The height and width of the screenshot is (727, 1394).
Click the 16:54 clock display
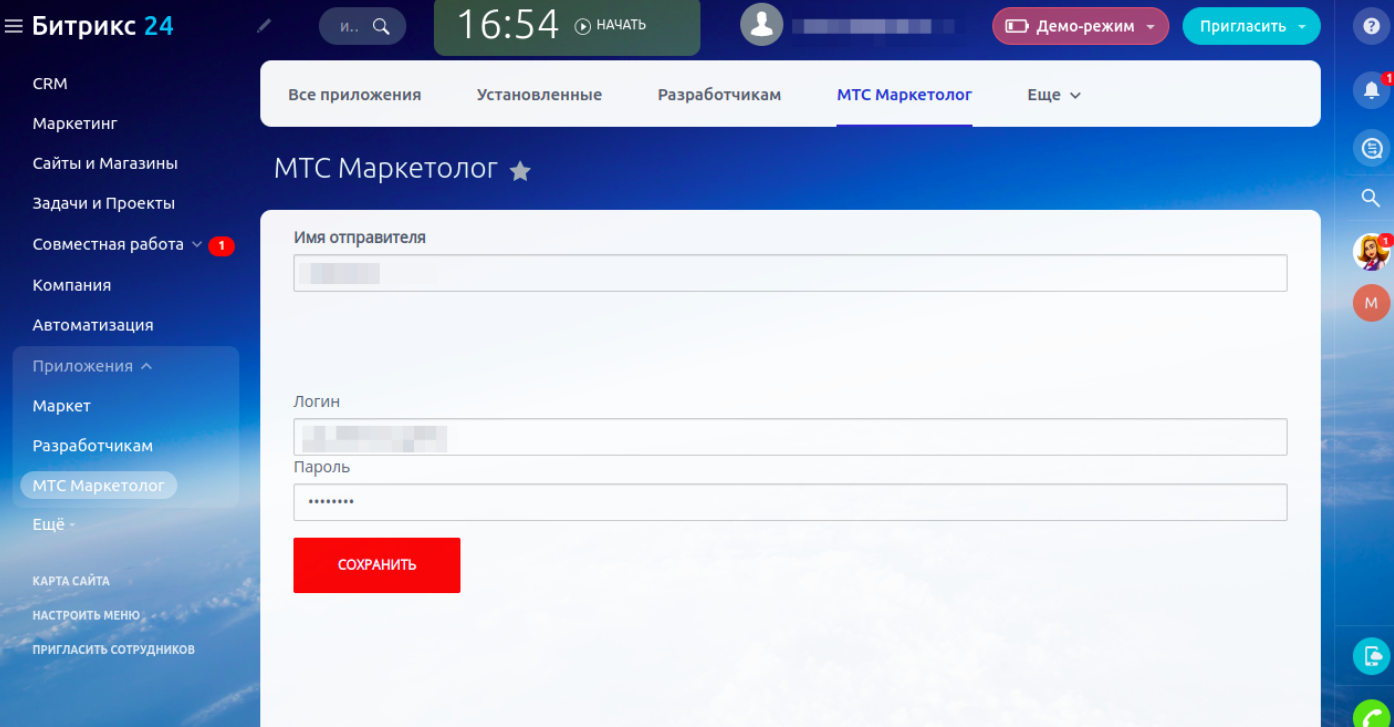pyautogui.click(x=508, y=25)
